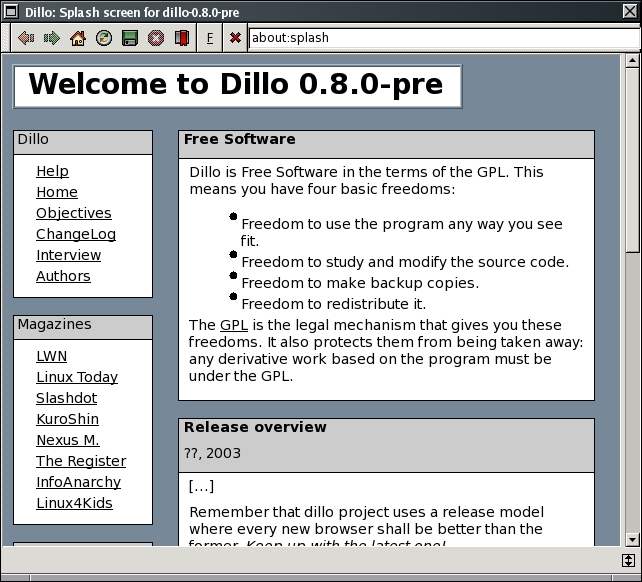
Task: Visit the LWN link
Action: [52, 356]
